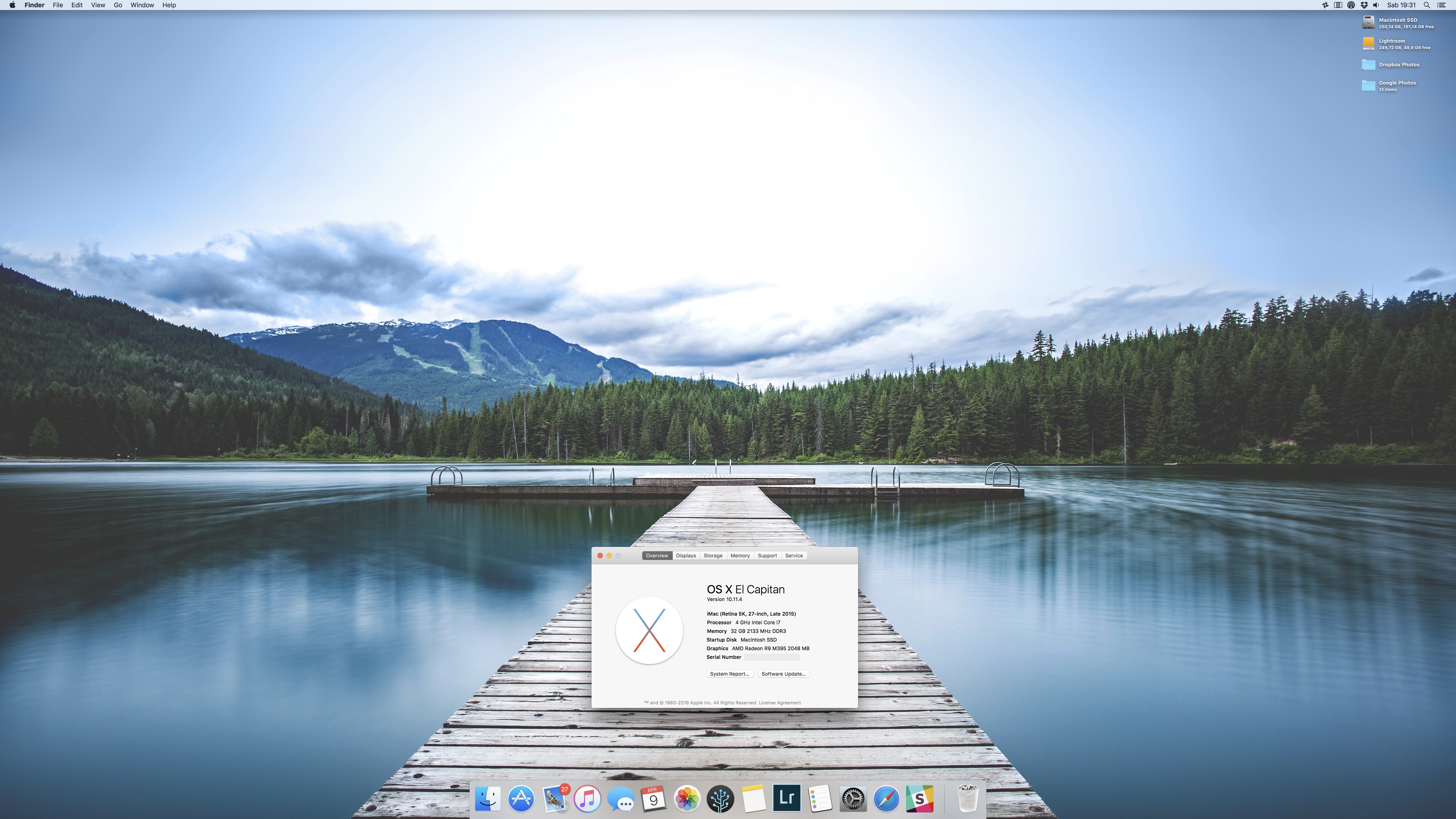Open the Photos app in Dock
The height and width of the screenshot is (819, 1456).
[x=687, y=799]
